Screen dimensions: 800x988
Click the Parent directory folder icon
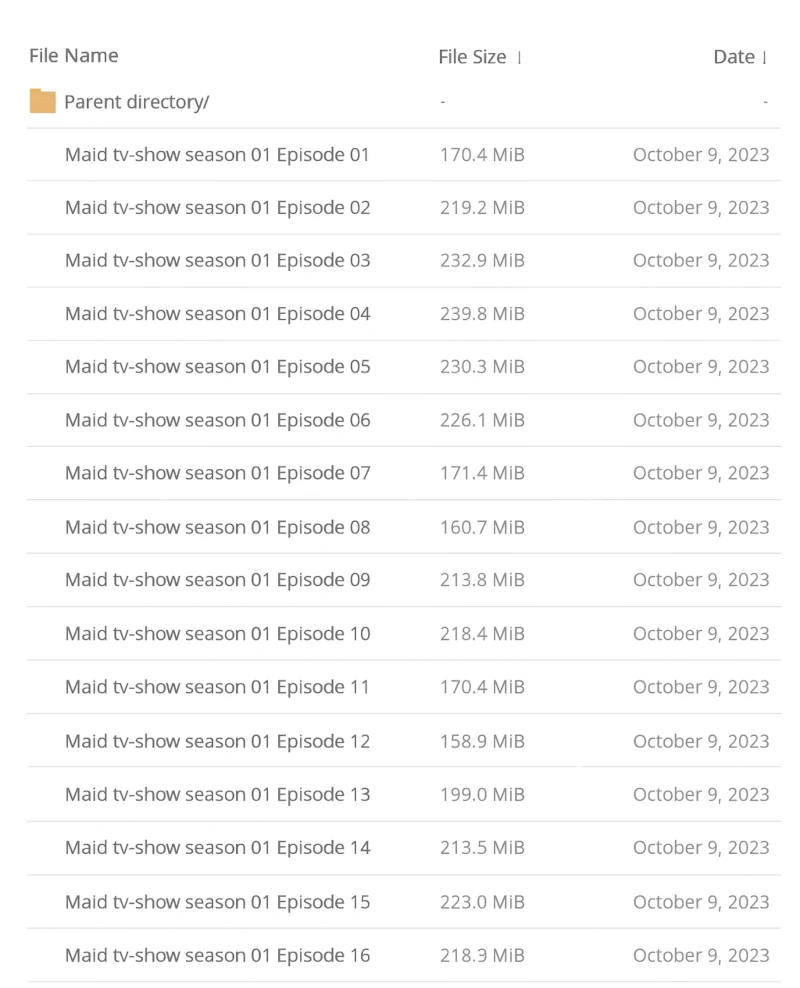tap(42, 102)
